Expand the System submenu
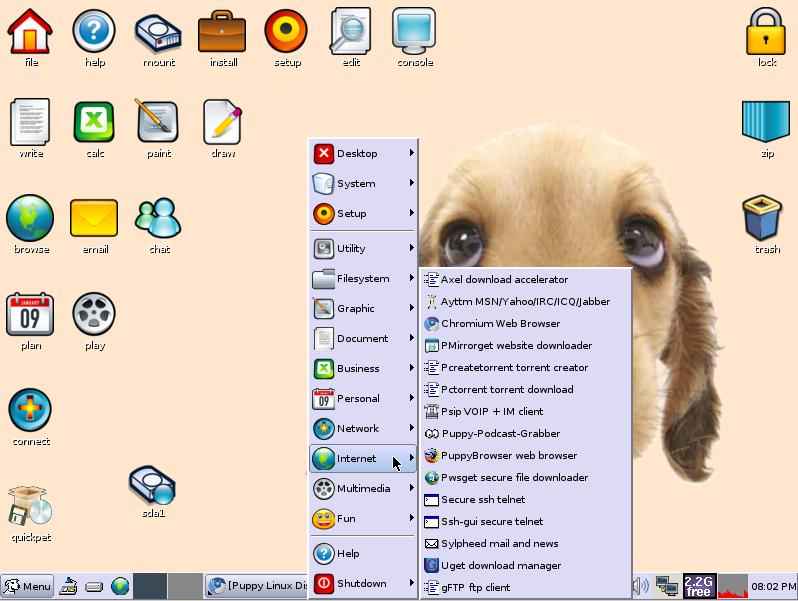This screenshot has height=601, width=798. tap(363, 183)
